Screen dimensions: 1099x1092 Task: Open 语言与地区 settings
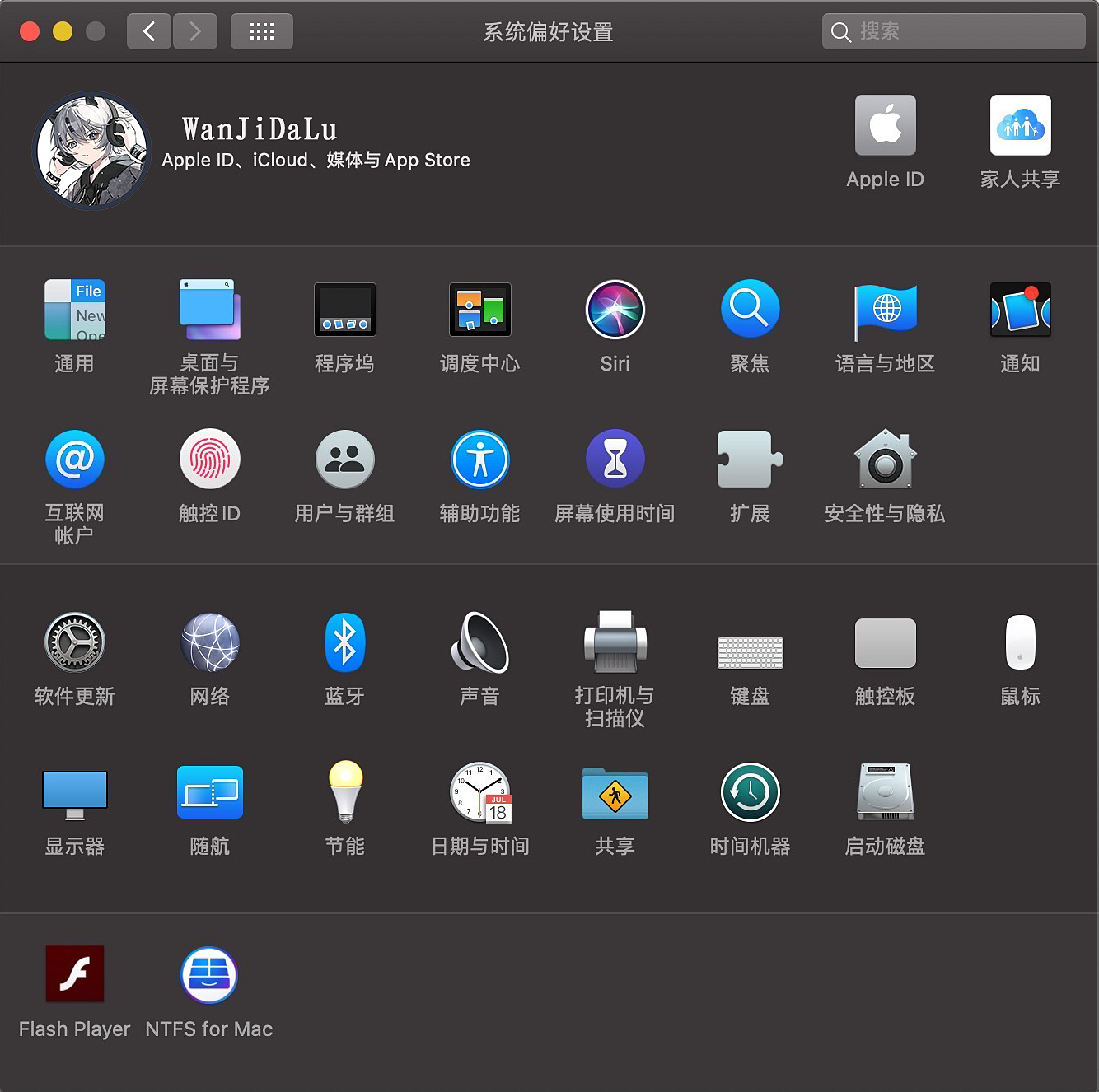[x=885, y=310]
